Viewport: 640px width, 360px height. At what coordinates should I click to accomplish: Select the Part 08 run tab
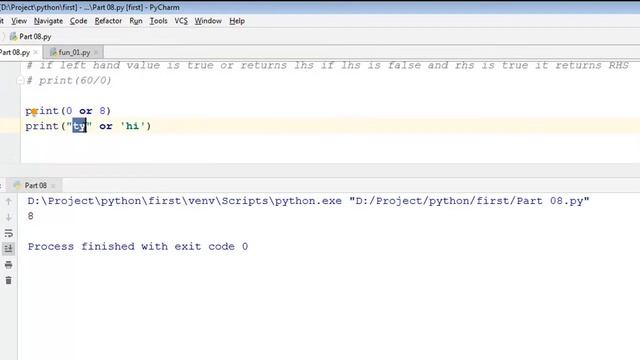(x=36, y=185)
